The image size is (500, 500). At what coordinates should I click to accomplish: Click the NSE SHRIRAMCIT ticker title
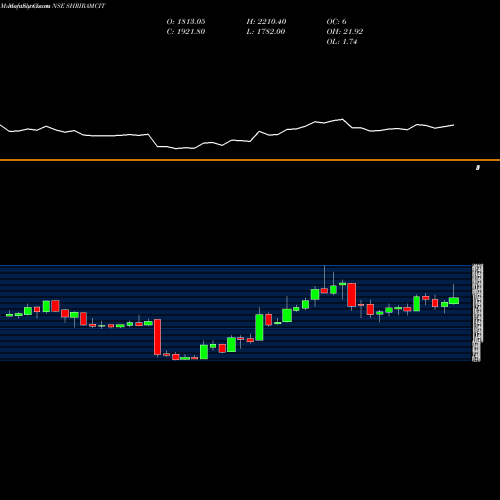pos(79,6)
